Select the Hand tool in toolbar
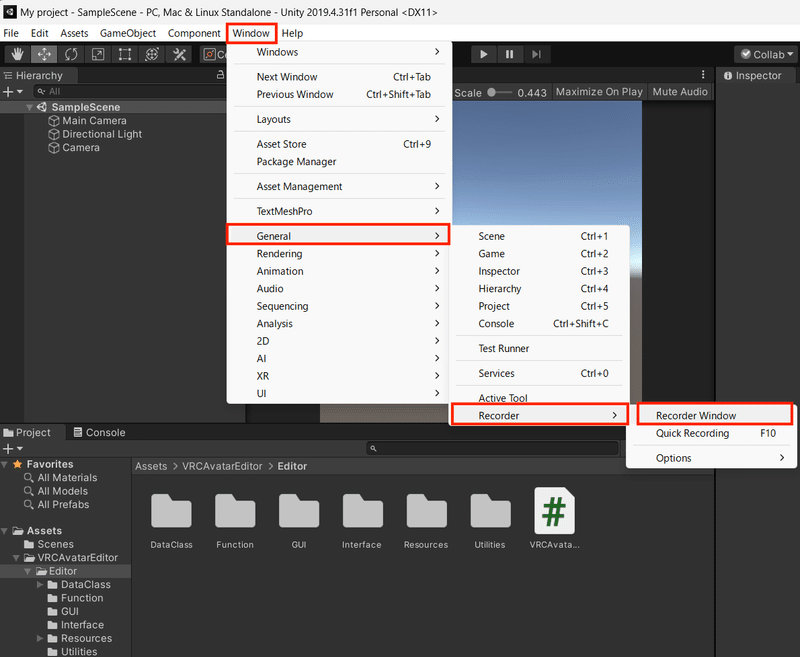 coord(18,54)
